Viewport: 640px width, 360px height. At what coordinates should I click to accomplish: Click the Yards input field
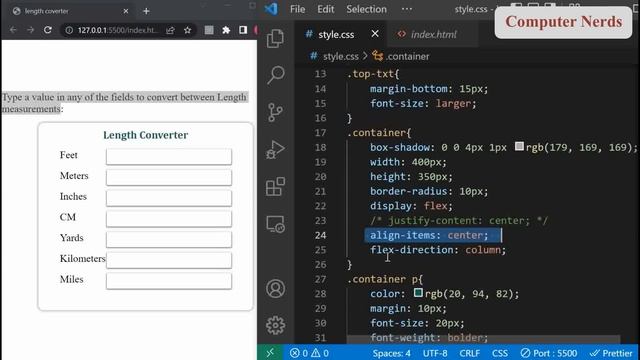pos(169,239)
